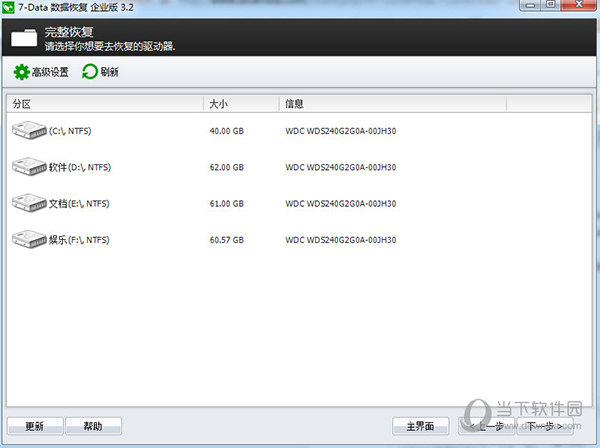Return to 主界面 main screen
Screen dimensions: 600x448
pyautogui.click(x=421, y=426)
